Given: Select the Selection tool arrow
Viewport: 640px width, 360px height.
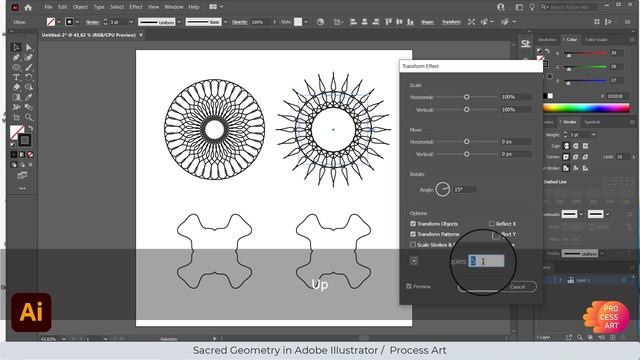Looking at the screenshot, I should tap(16, 47).
